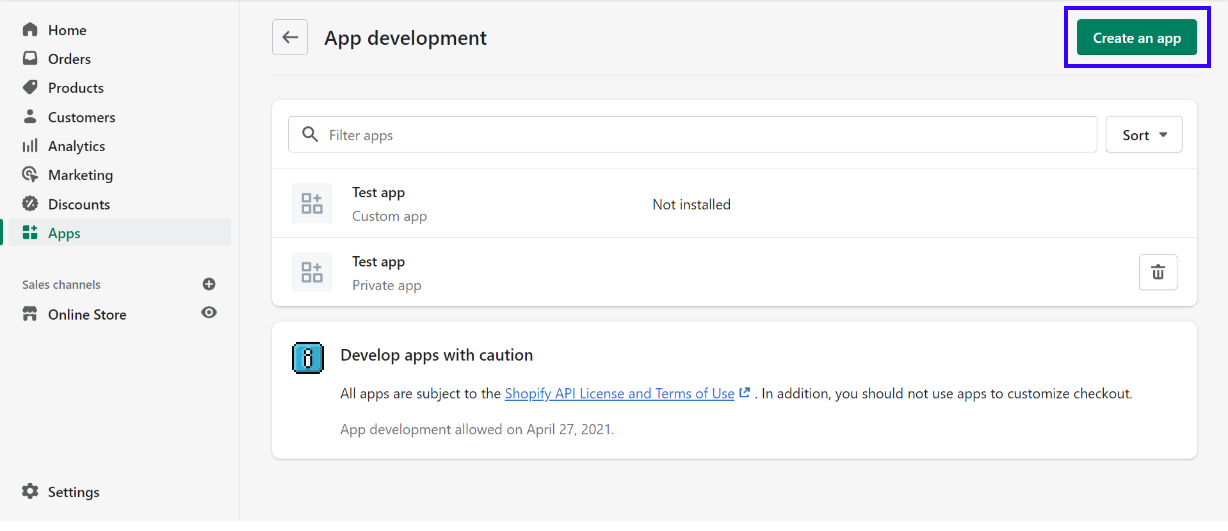The width and height of the screenshot is (1228, 531).
Task: Click the Analytics bar chart icon
Action: (x=30, y=146)
